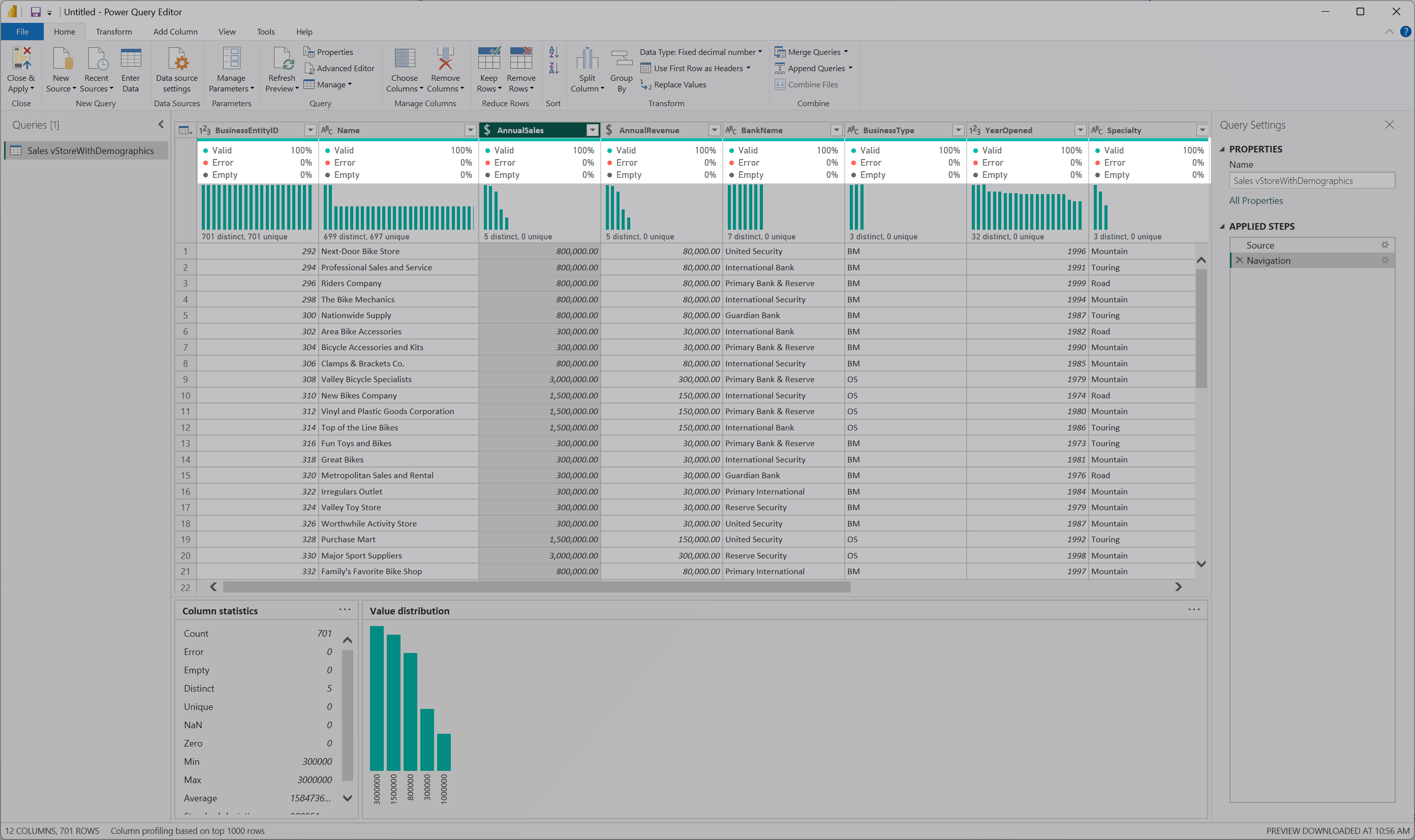
Task: Open Manage Parameters
Action: (x=231, y=65)
